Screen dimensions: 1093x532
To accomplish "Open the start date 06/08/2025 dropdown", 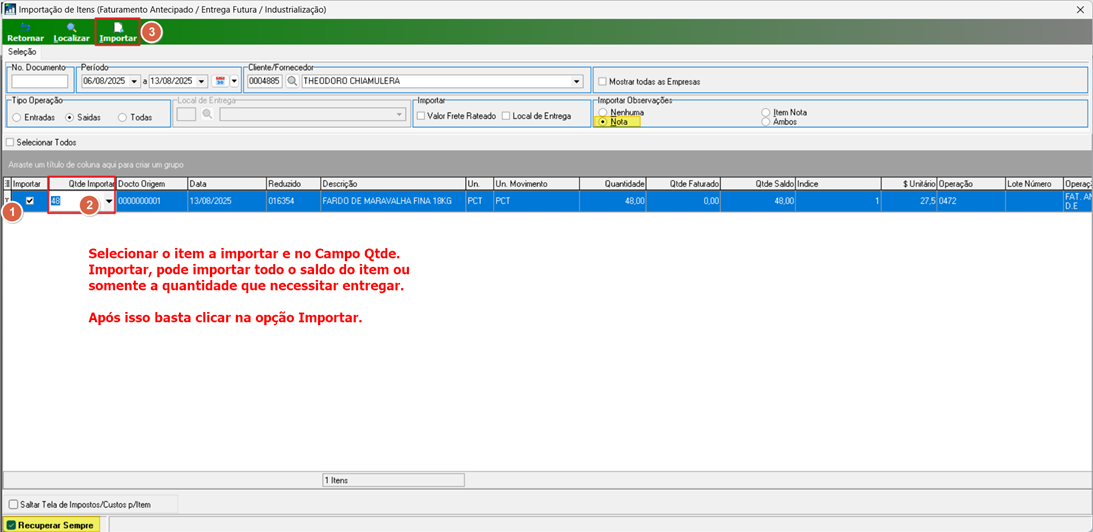I will pyautogui.click(x=135, y=81).
